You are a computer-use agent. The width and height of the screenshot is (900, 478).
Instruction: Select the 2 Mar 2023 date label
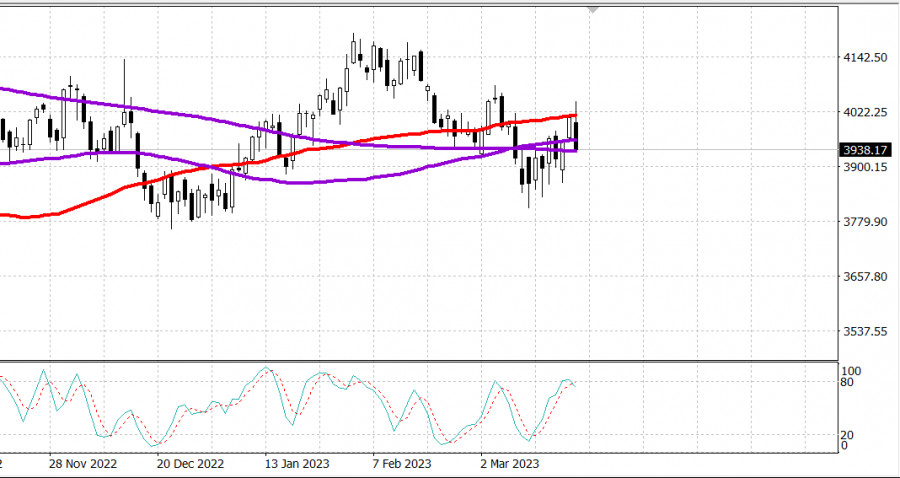point(512,465)
